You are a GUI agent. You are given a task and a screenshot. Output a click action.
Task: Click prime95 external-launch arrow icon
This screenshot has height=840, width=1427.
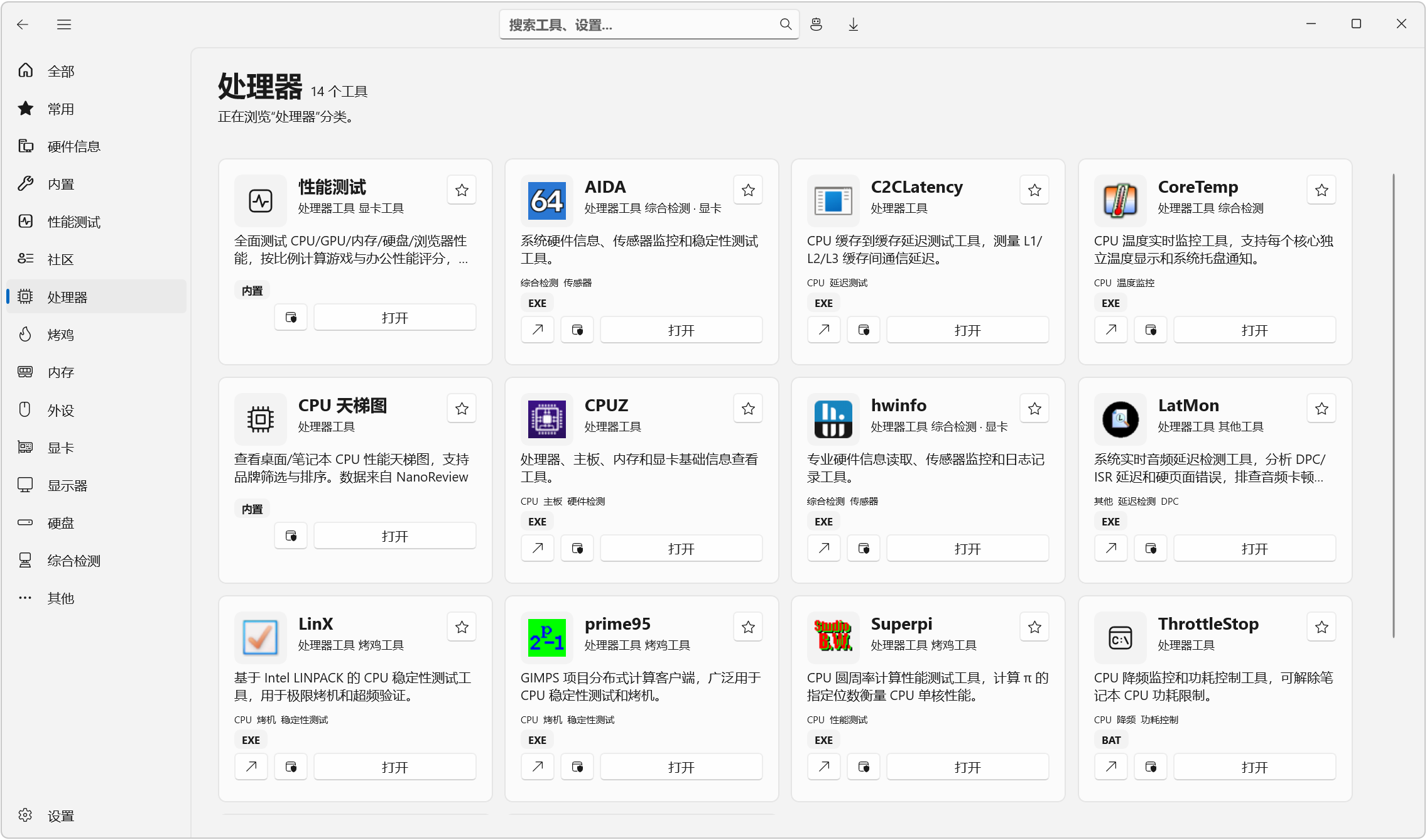(x=538, y=767)
